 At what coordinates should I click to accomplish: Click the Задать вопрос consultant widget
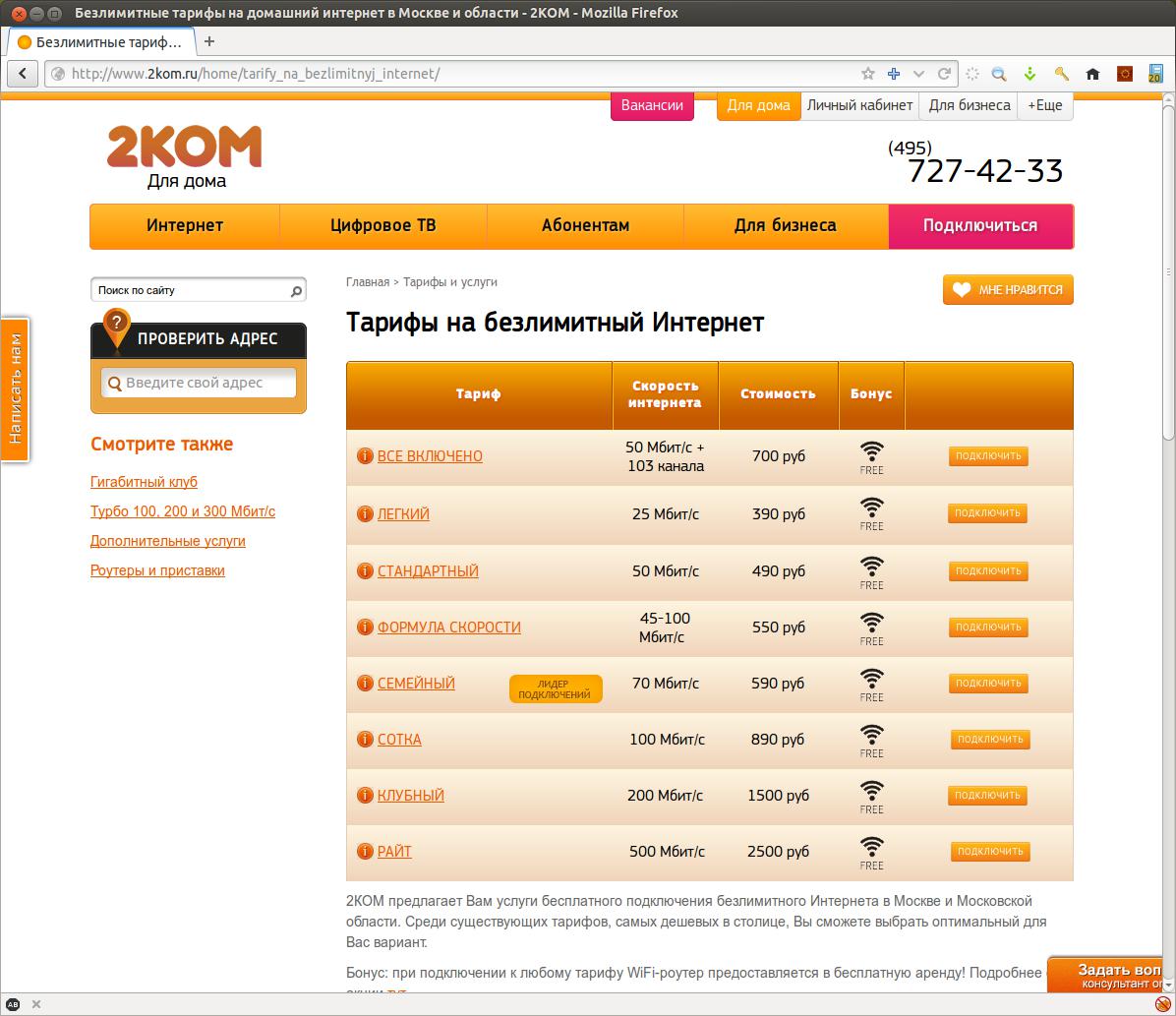tap(1105, 975)
